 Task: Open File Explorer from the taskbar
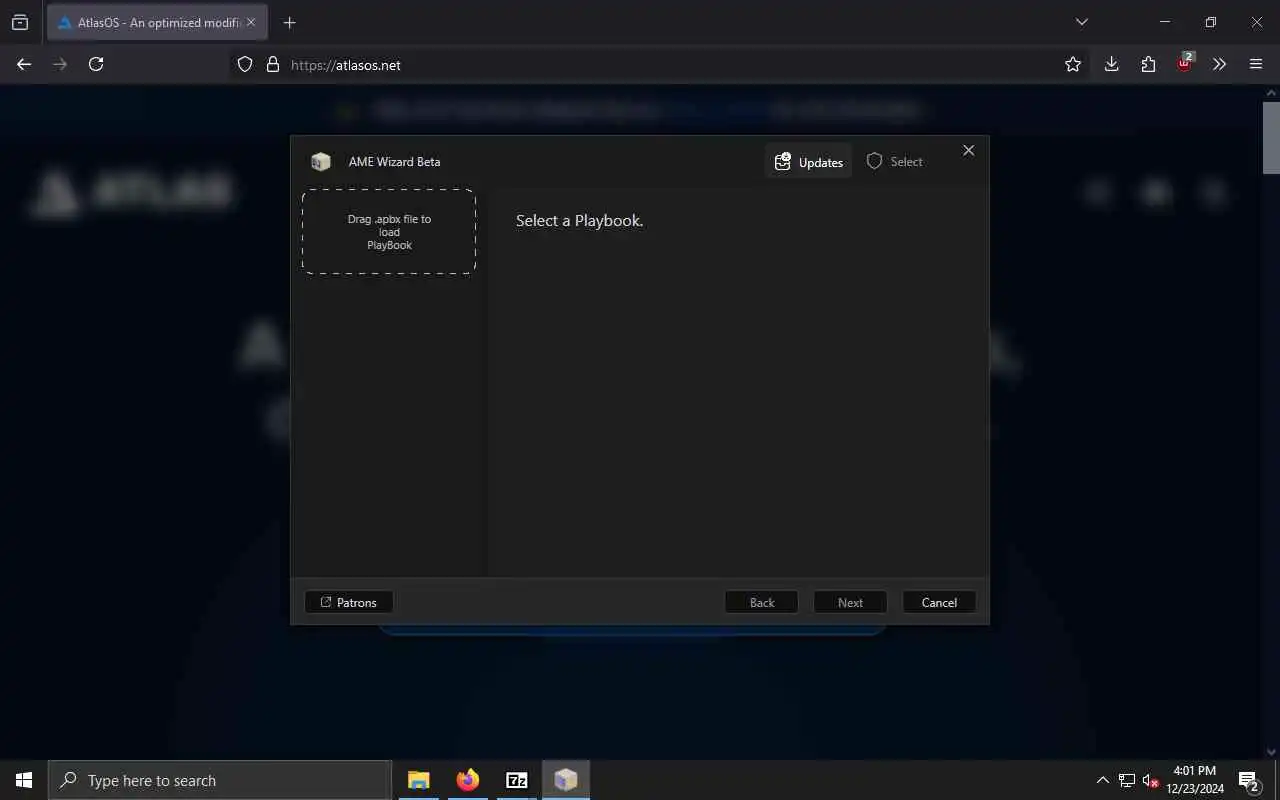pyautogui.click(x=419, y=780)
